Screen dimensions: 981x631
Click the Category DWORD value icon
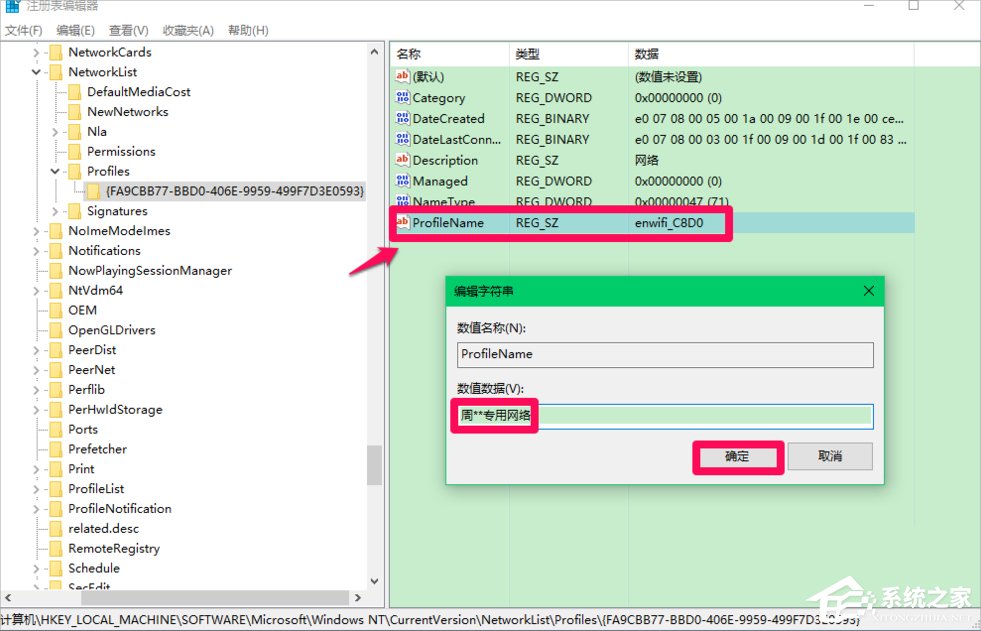point(404,97)
